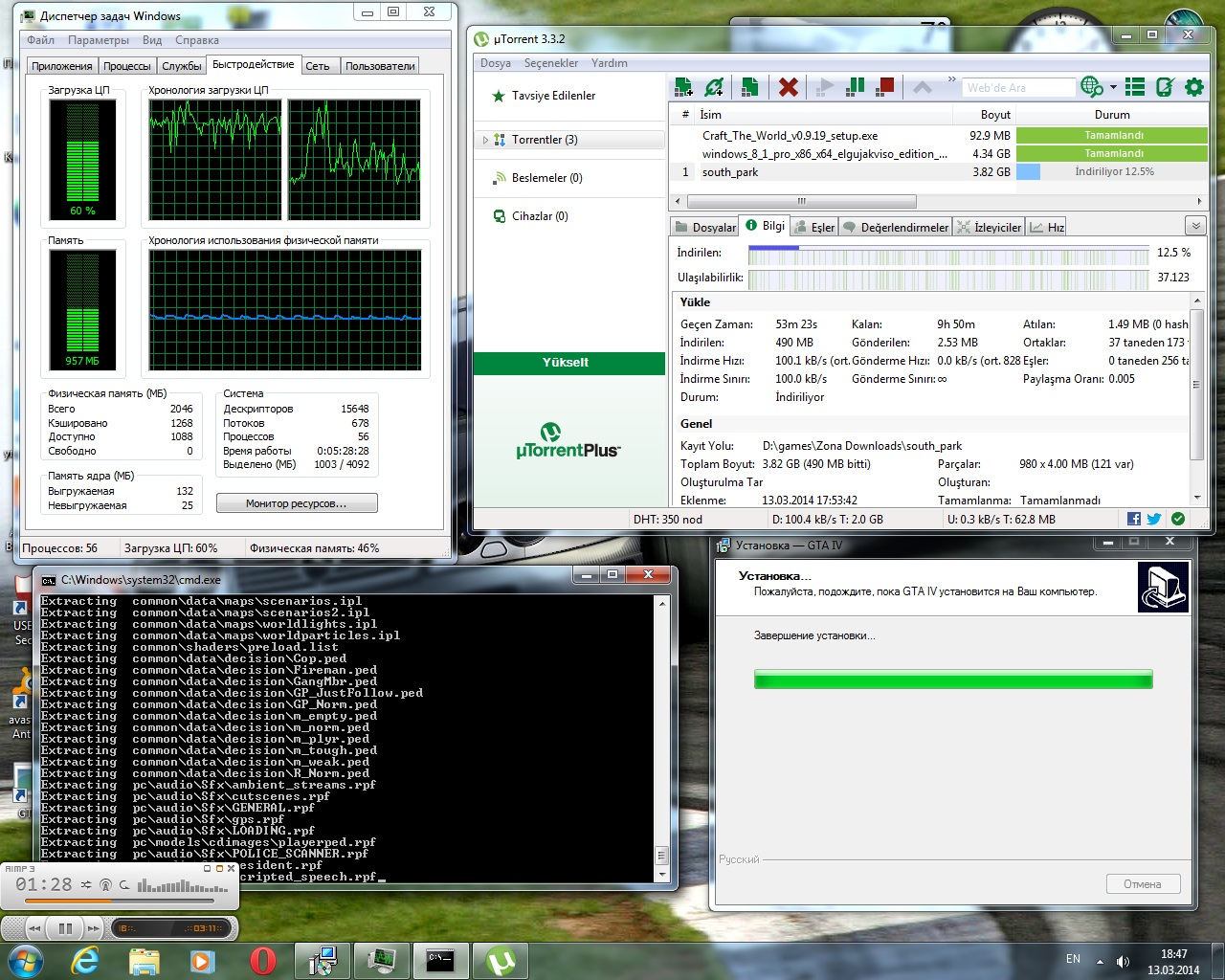This screenshot has height=980, width=1225.
Task: Click the Start torrent play icon
Action: click(824, 87)
